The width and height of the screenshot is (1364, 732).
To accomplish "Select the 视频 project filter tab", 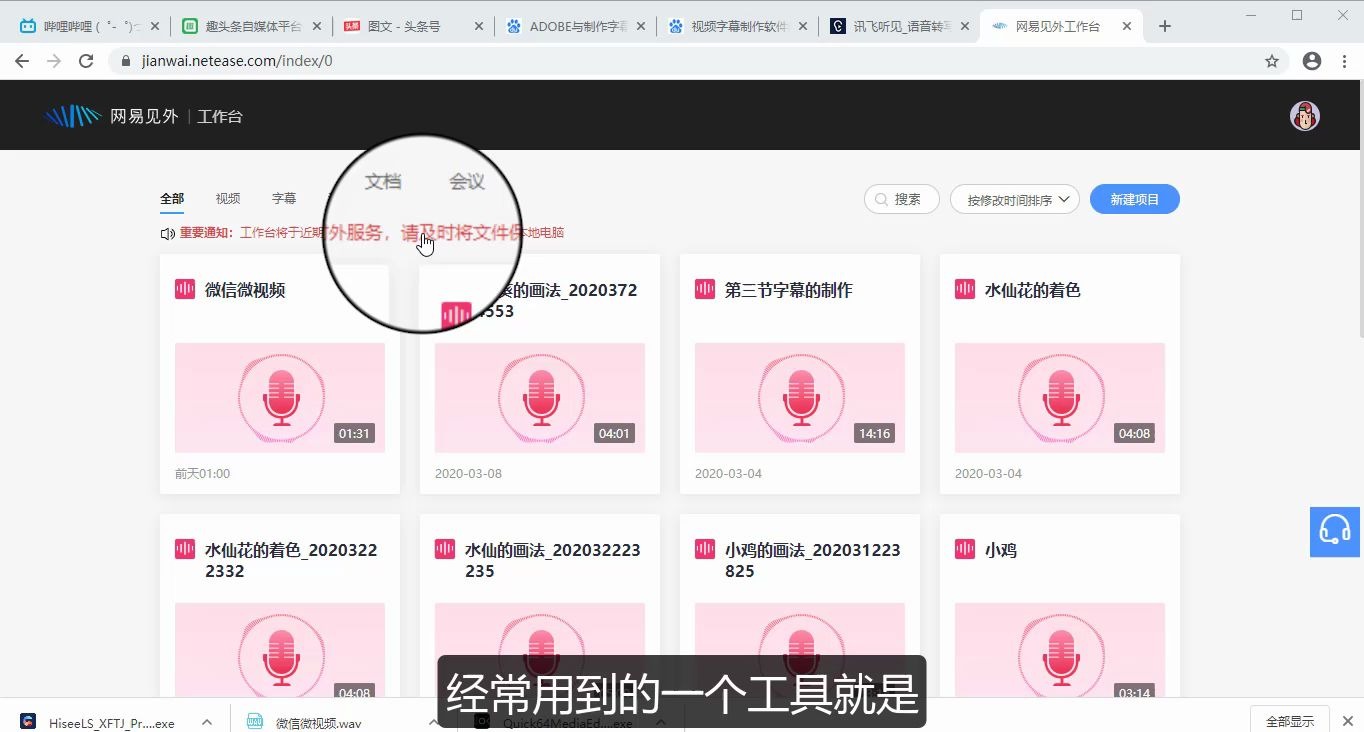I will tap(228, 199).
